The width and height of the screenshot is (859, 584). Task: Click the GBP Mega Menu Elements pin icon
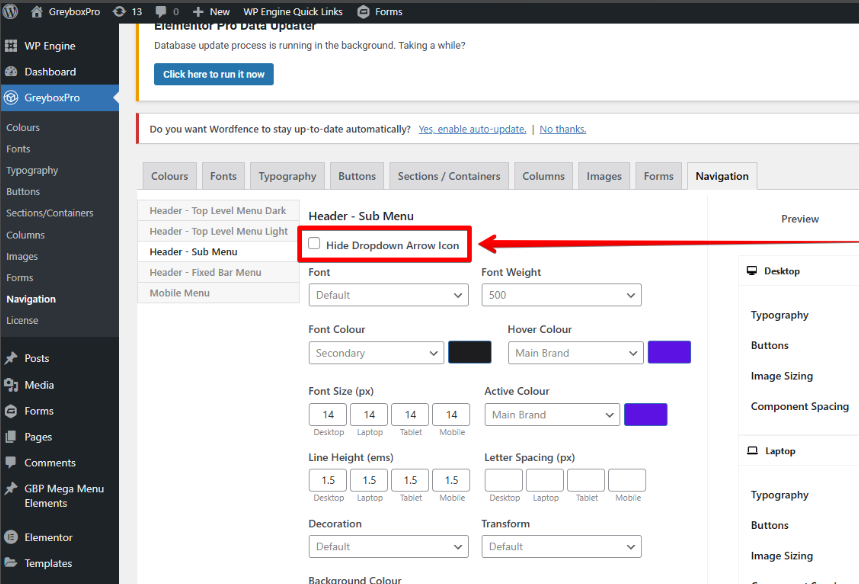[11, 489]
